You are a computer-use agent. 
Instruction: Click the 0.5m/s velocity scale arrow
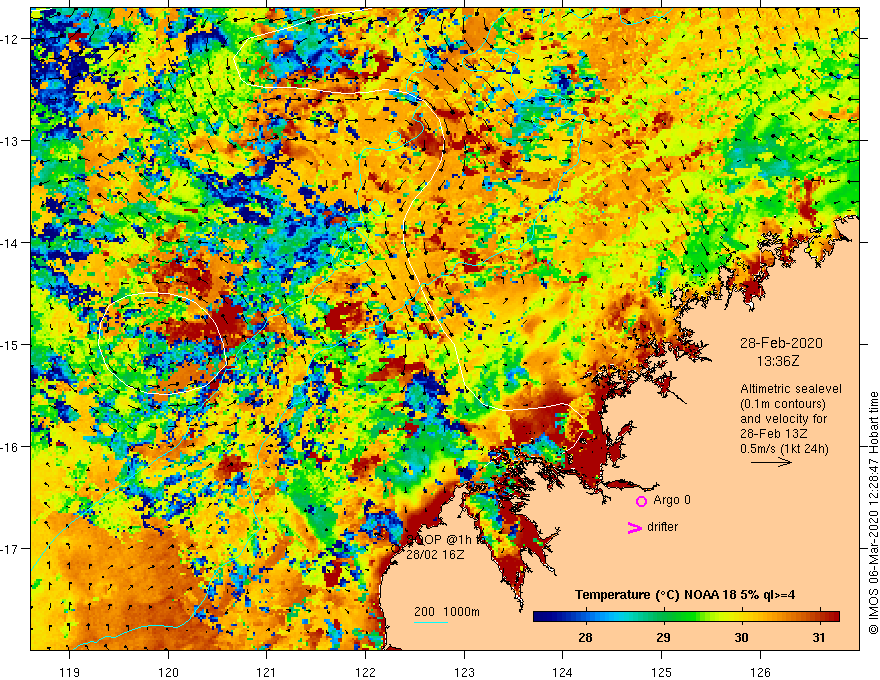(x=771, y=462)
